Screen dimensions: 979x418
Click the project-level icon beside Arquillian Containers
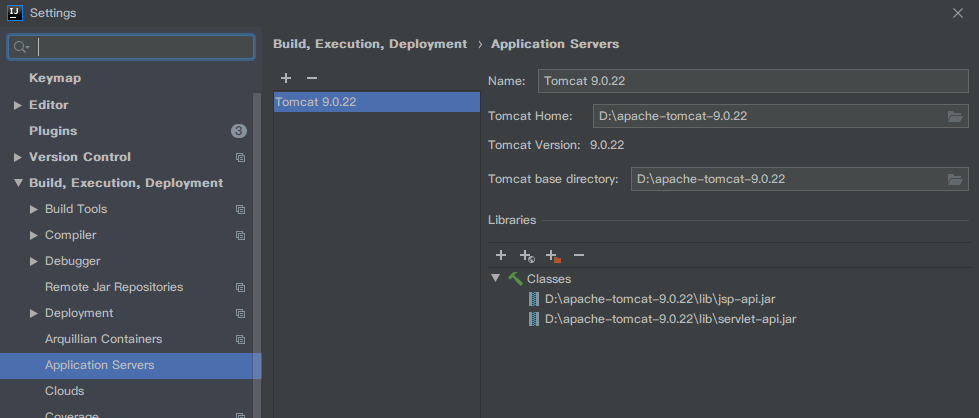pyautogui.click(x=240, y=339)
